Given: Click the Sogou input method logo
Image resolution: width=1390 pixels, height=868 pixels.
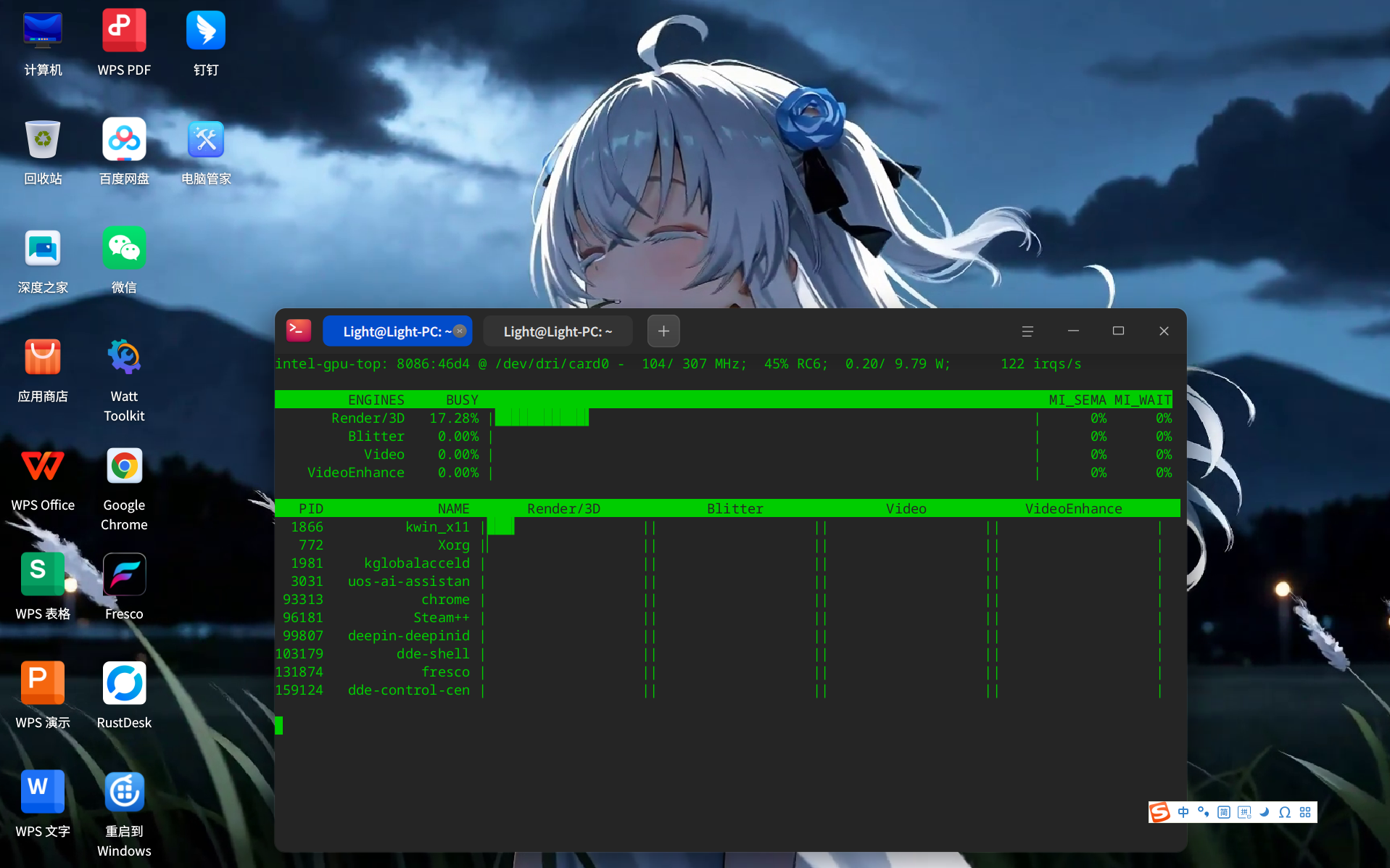Looking at the screenshot, I should (x=1160, y=812).
